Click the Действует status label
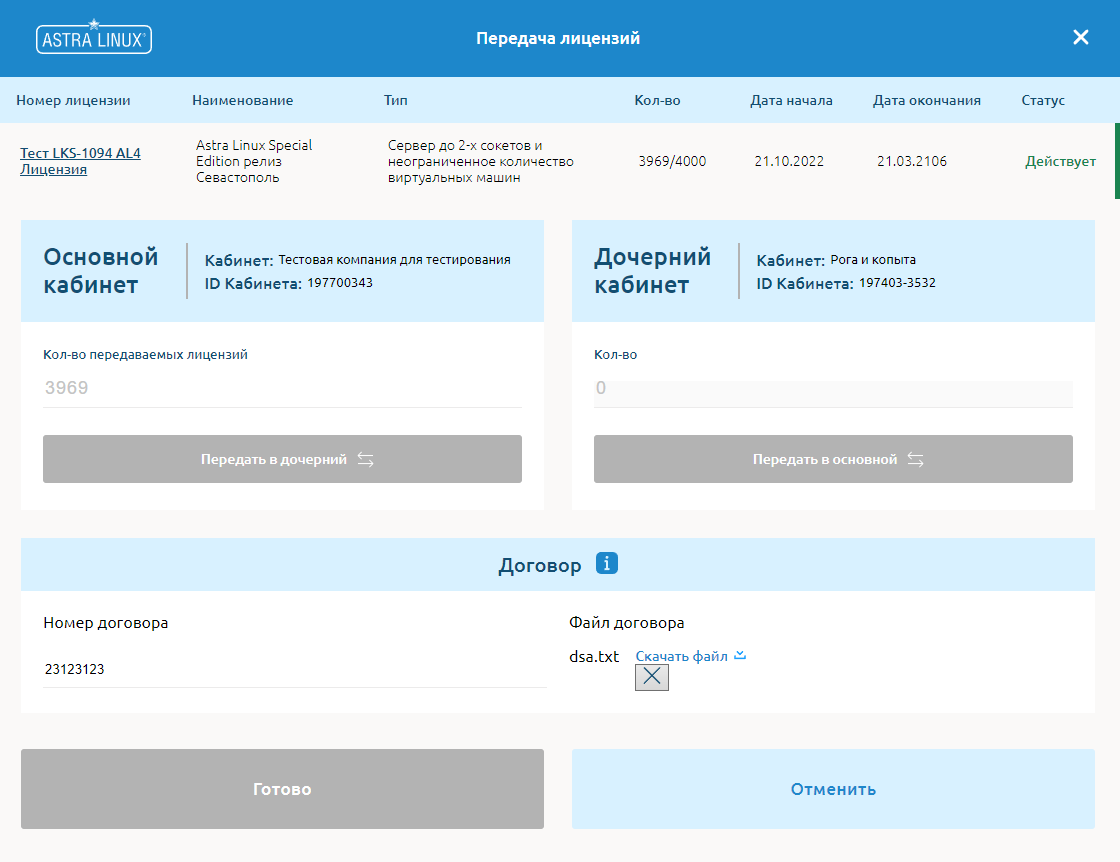 click(1060, 161)
